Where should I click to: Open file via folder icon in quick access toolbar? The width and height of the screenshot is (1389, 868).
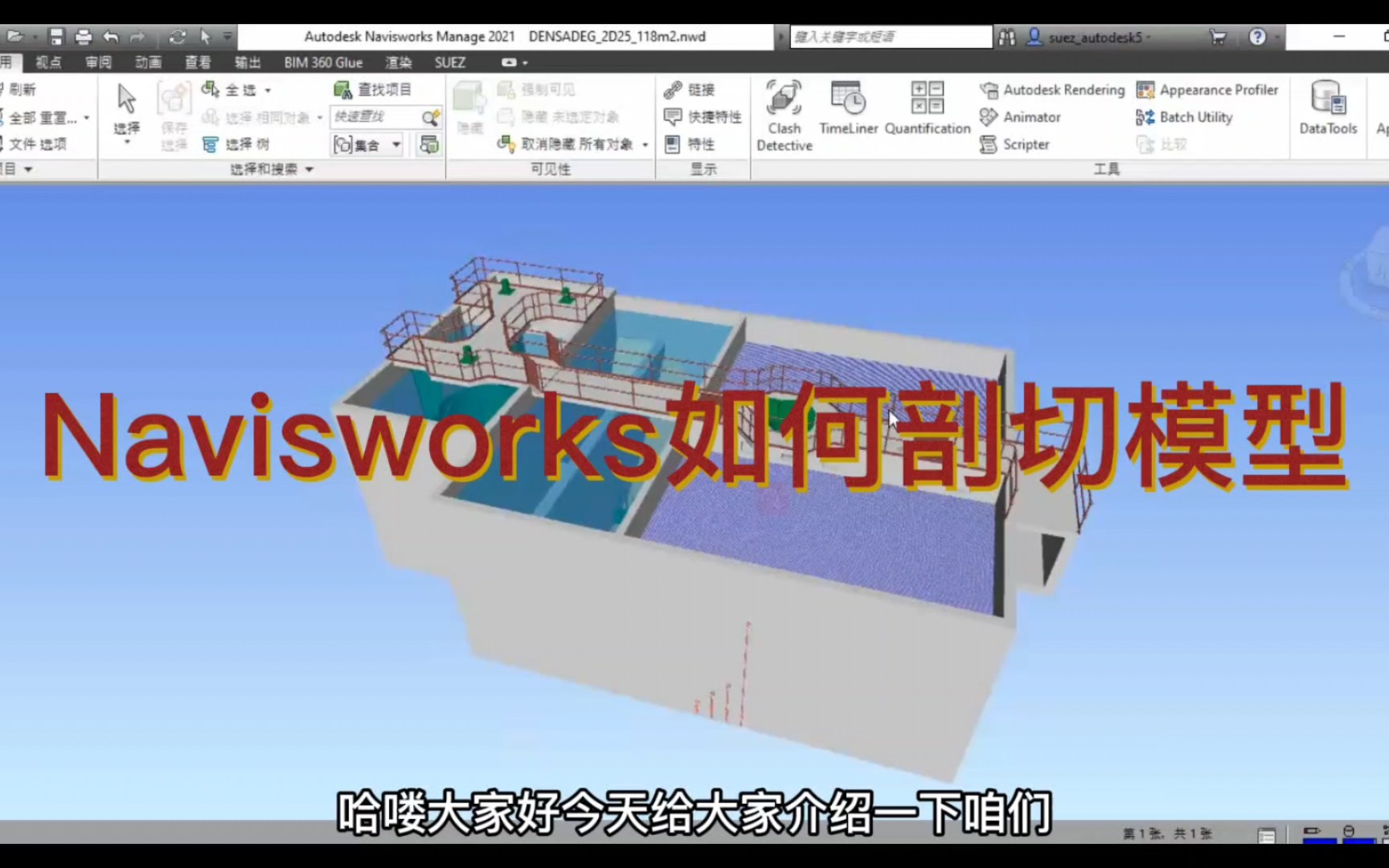[x=15, y=36]
